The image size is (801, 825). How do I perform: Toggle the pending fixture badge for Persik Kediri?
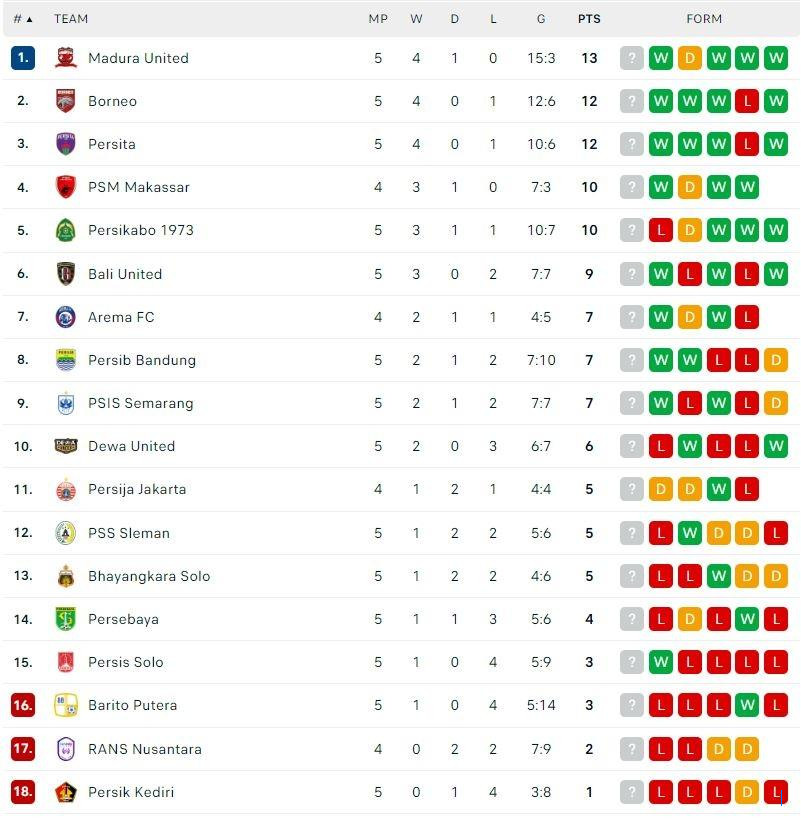coord(631,791)
